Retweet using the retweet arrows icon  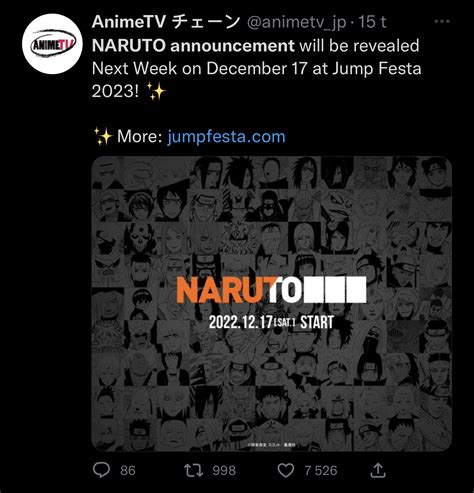(x=193, y=470)
